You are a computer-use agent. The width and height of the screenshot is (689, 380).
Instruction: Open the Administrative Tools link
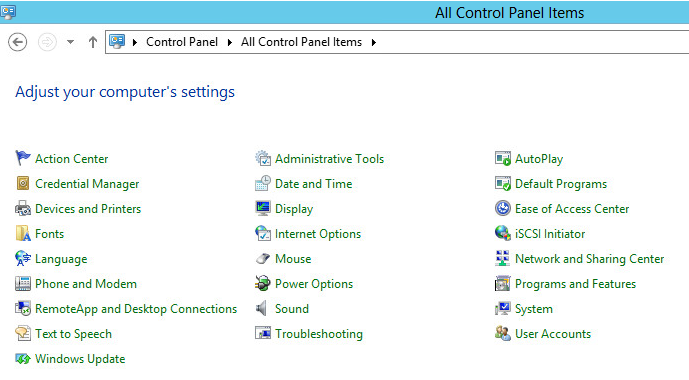coord(330,159)
